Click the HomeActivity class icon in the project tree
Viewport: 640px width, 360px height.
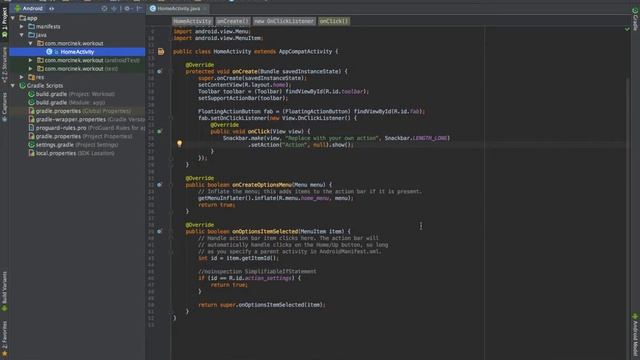point(49,52)
